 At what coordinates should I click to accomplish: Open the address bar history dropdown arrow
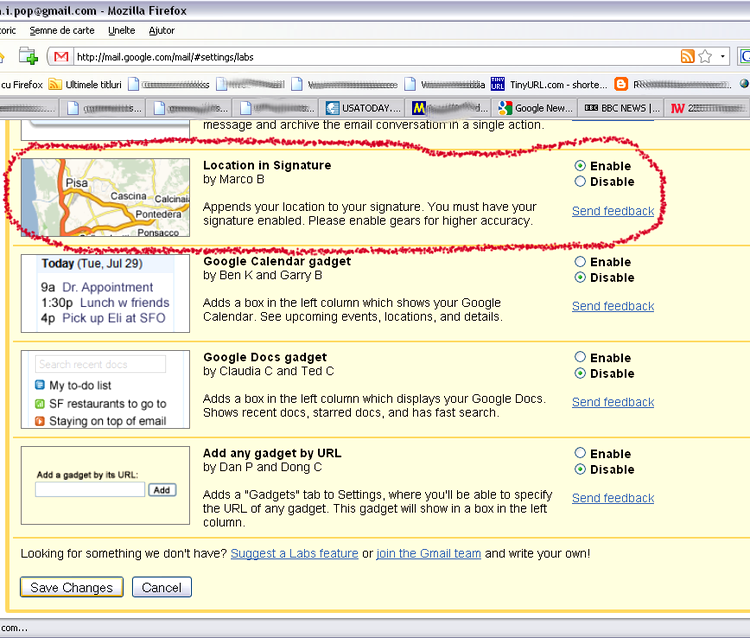tap(722, 56)
